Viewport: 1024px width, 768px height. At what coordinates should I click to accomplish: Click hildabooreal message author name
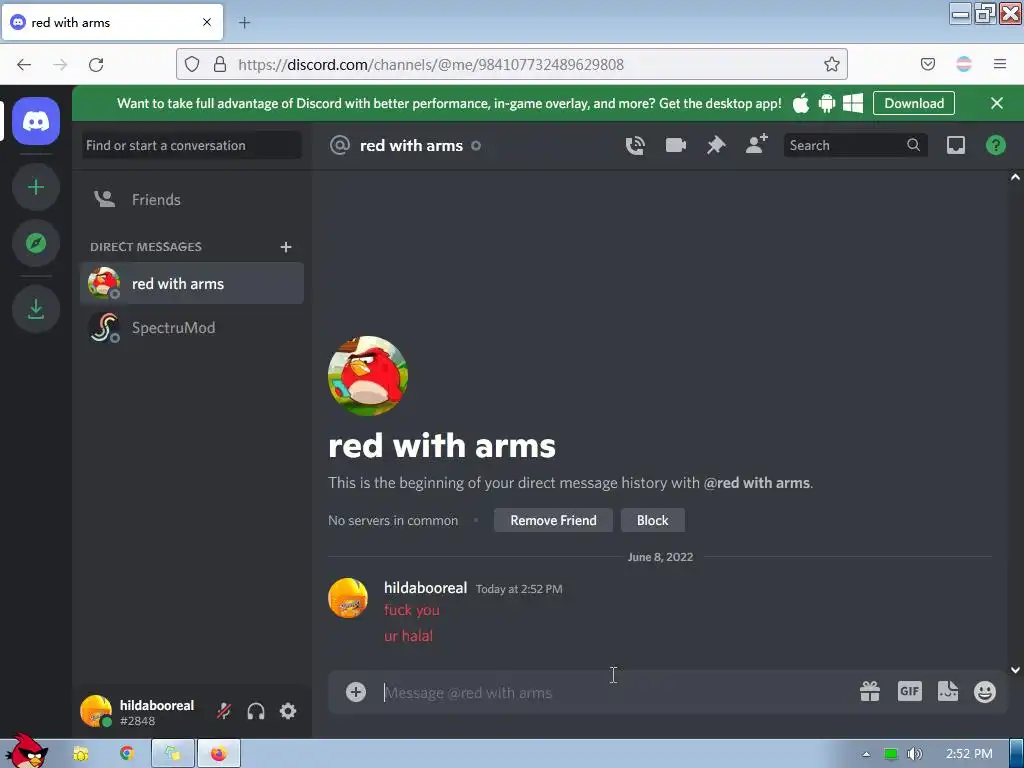click(425, 588)
